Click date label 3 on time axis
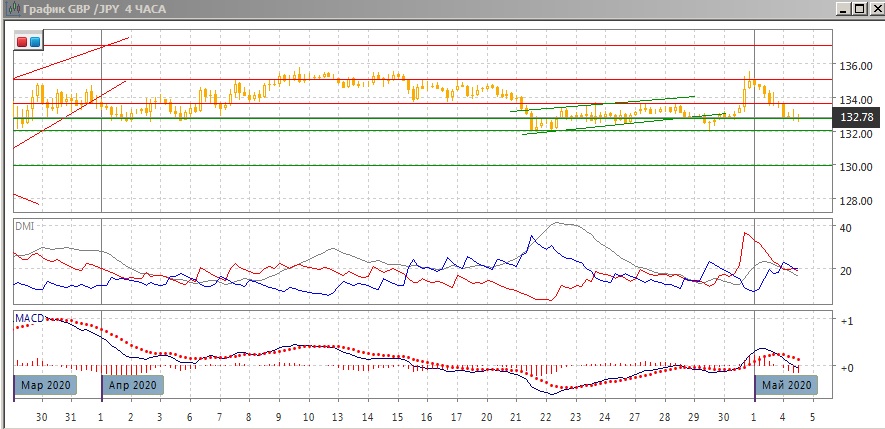The height and width of the screenshot is (429, 885). click(x=160, y=417)
